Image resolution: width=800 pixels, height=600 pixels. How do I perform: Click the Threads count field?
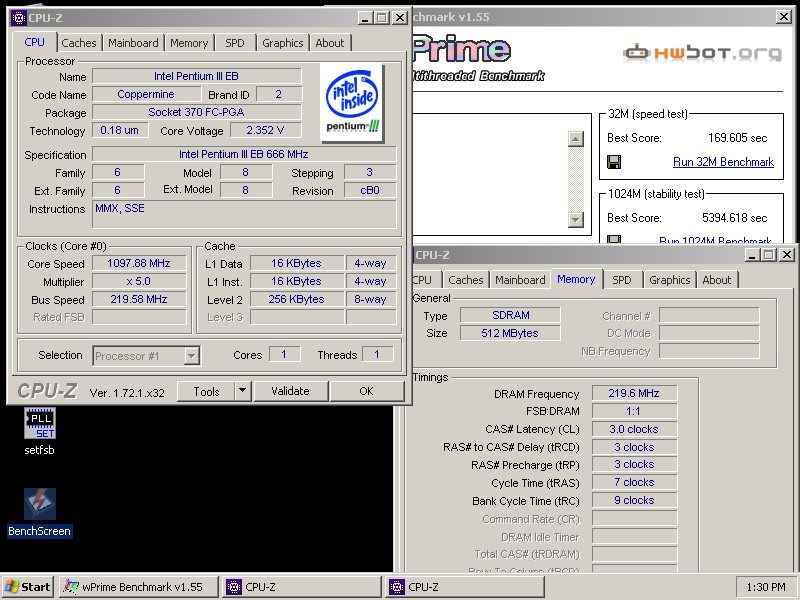coord(377,355)
